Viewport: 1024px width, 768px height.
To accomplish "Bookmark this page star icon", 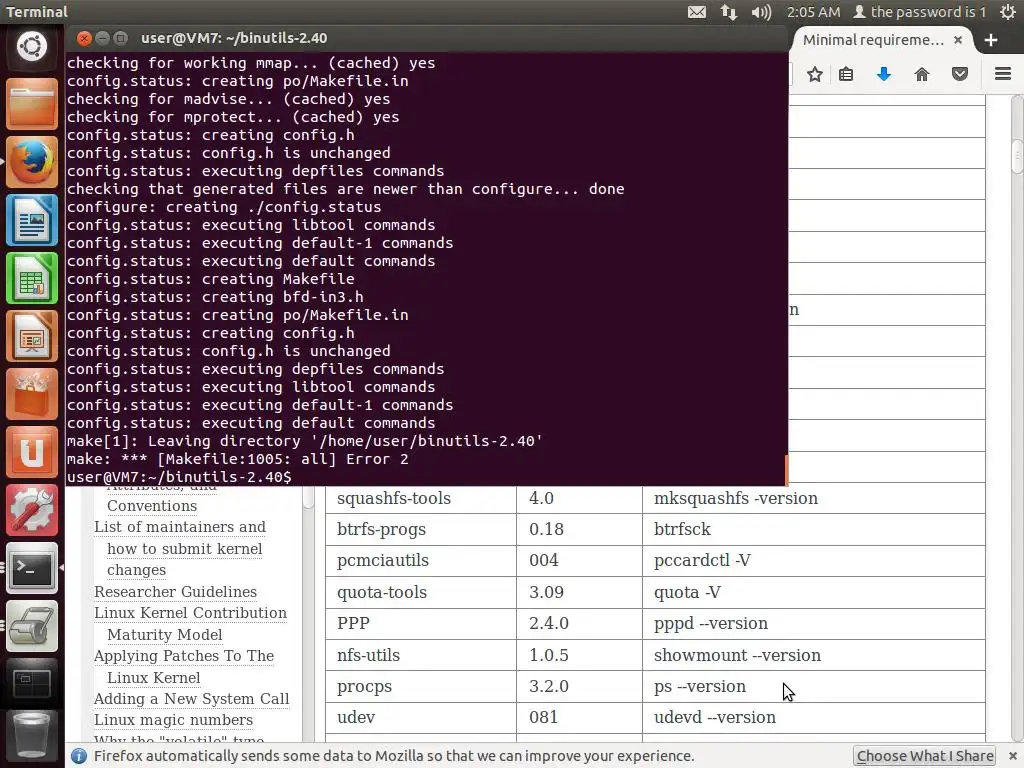I will (x=814, y=74).
